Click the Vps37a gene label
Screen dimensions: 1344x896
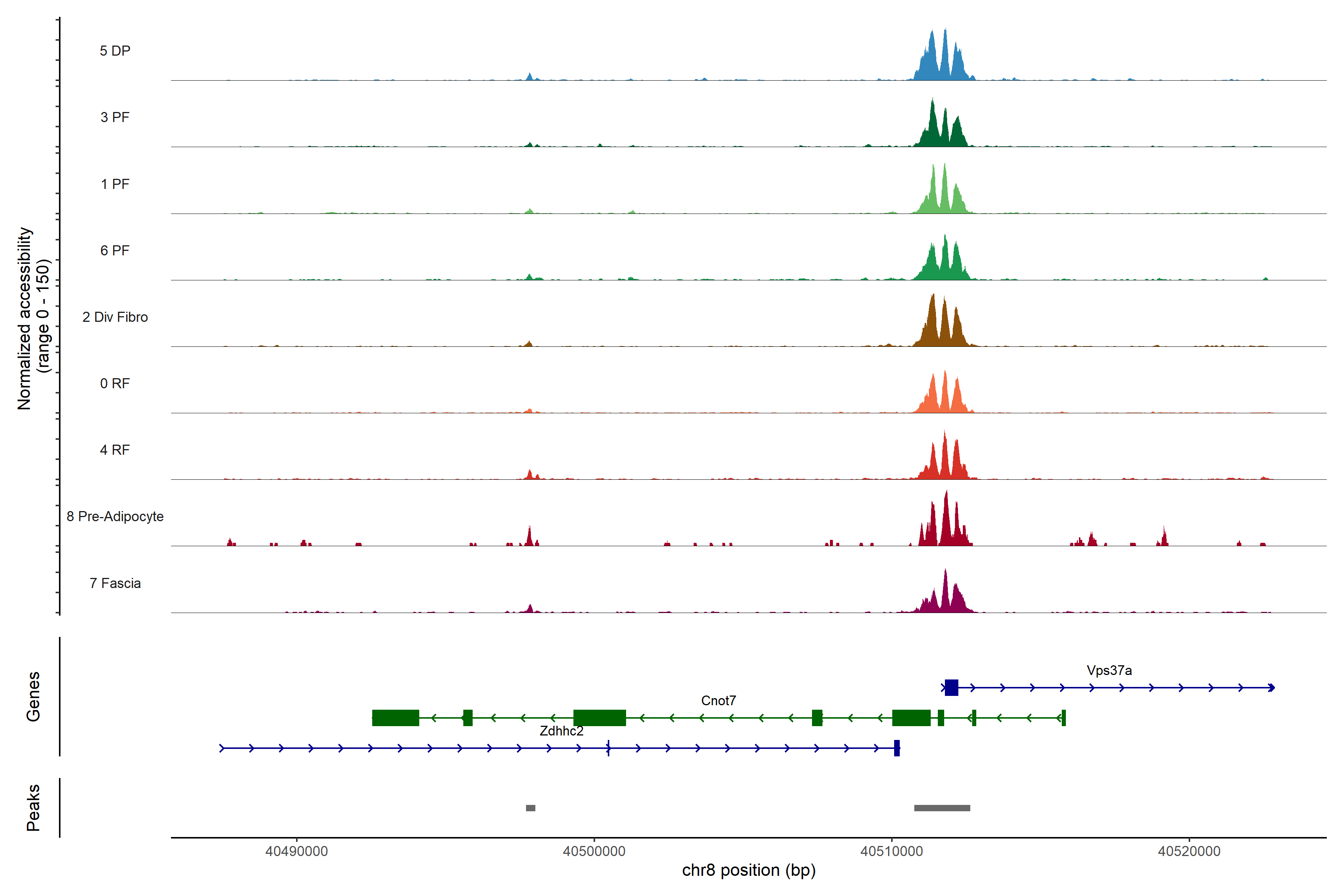pos(1108,670)
